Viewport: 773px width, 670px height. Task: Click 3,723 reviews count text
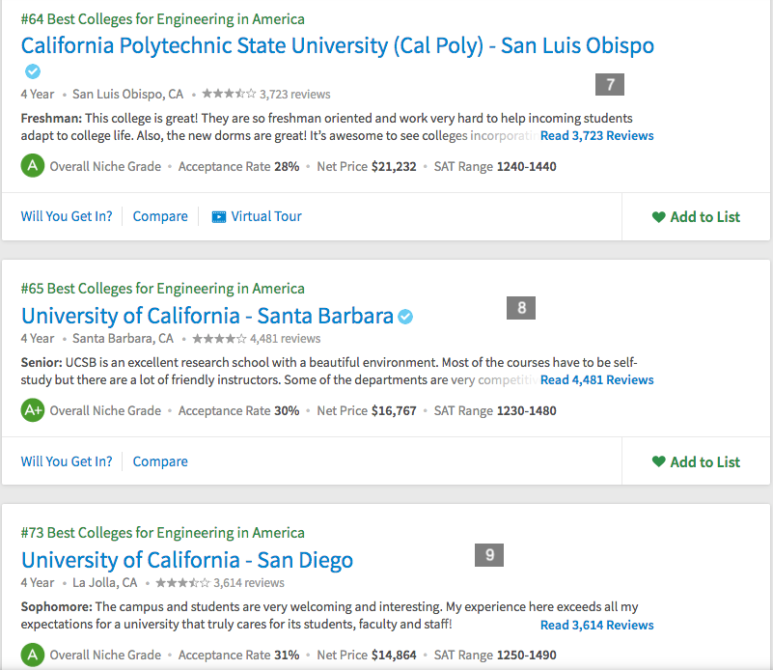295,94
